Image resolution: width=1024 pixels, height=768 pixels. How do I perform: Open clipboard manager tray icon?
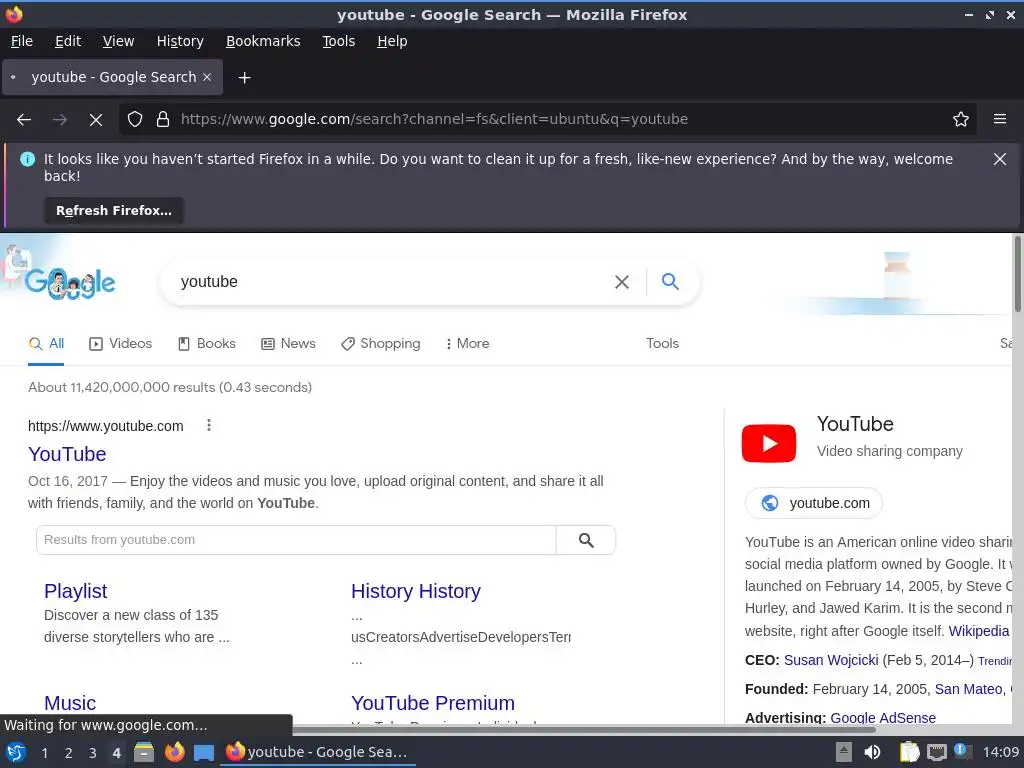tap(909, 752)
